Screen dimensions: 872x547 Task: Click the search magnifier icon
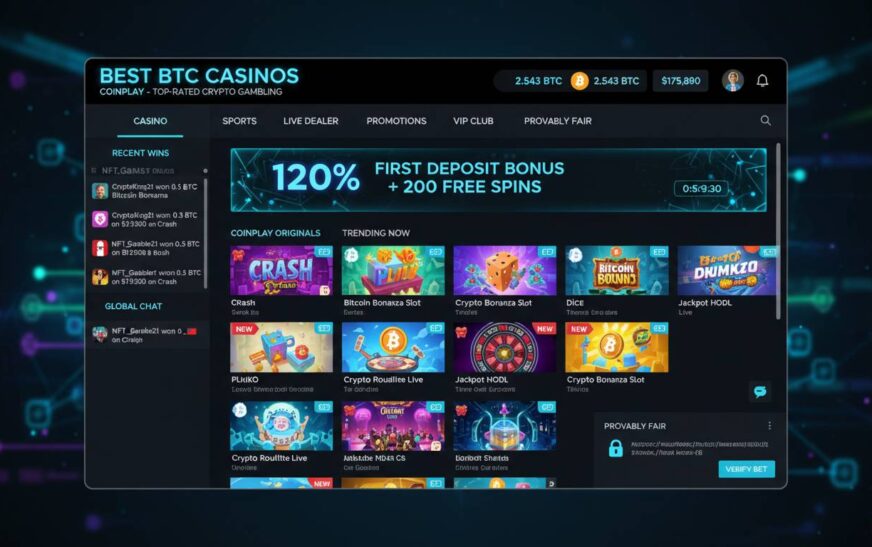coord(765,121)
